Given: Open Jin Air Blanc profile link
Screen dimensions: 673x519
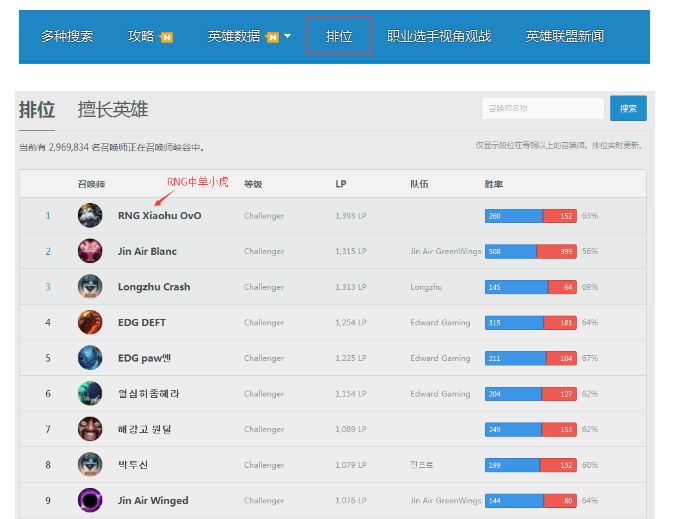Looking at the screenshot, I should pyautogui.click(x=147, y=251).
